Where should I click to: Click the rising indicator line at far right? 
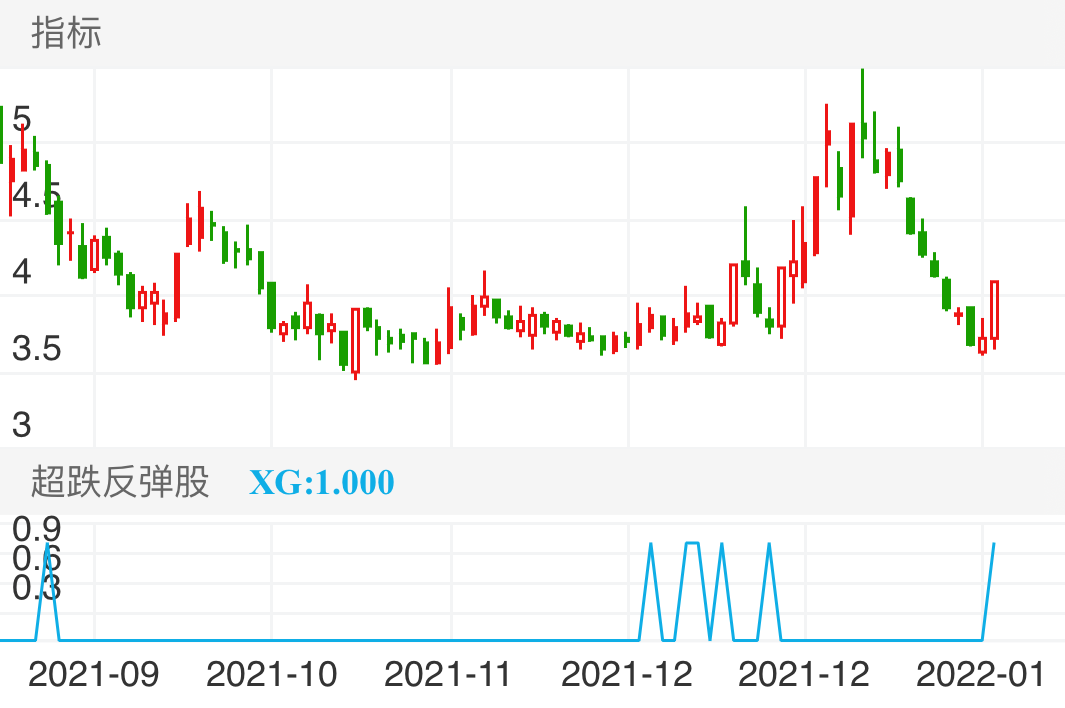point(988,590)
